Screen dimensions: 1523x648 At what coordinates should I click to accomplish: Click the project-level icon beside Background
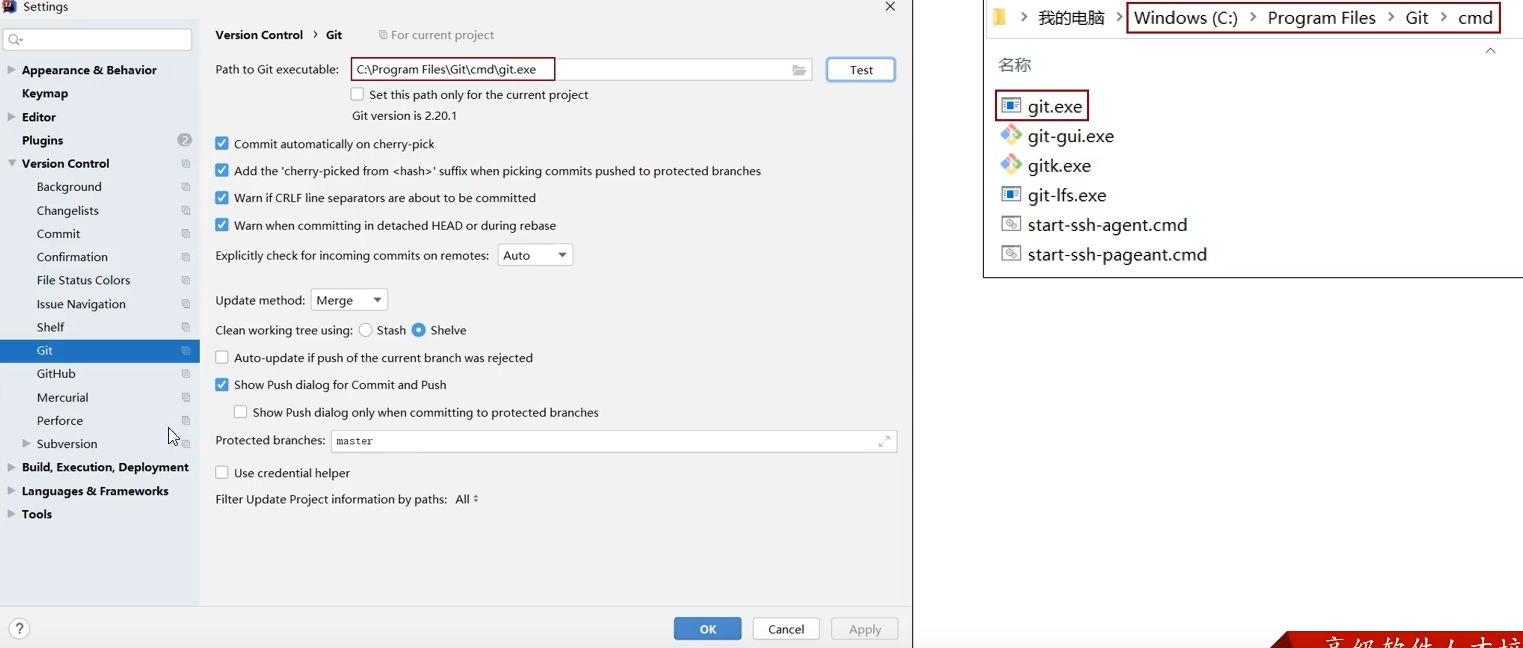coord(186,187)
